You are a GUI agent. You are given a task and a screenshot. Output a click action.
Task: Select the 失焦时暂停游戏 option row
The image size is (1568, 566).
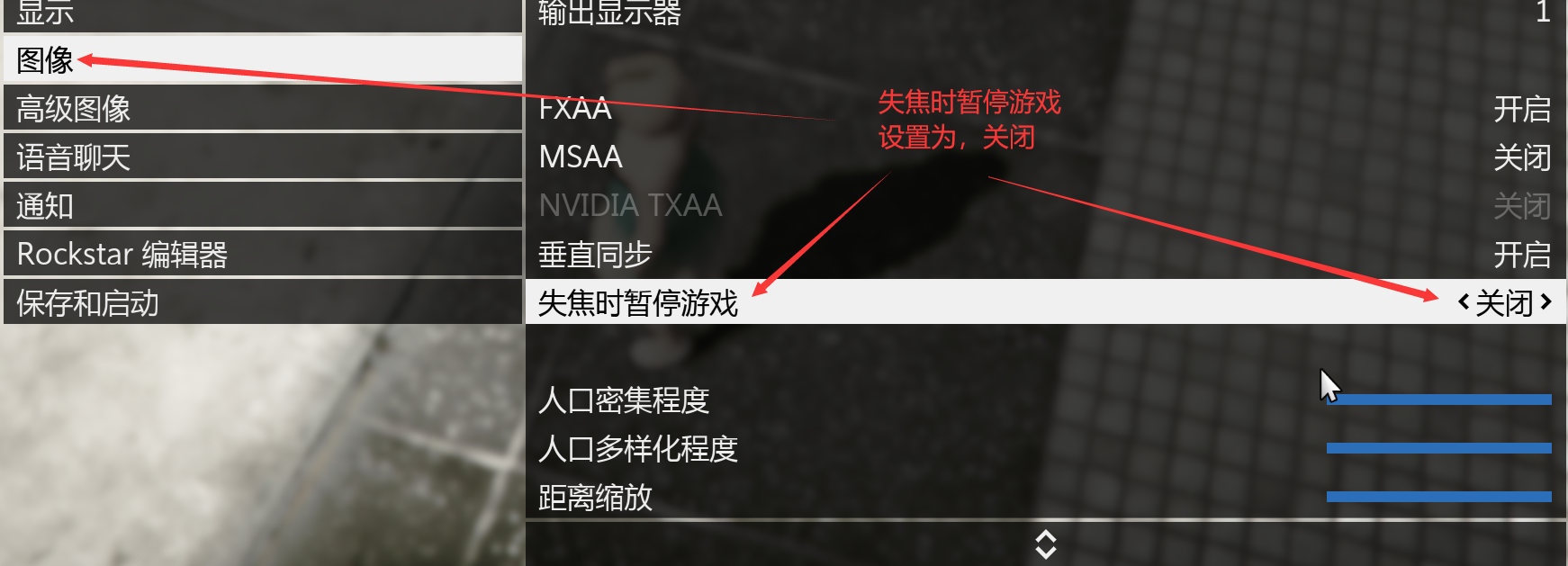1046,302
